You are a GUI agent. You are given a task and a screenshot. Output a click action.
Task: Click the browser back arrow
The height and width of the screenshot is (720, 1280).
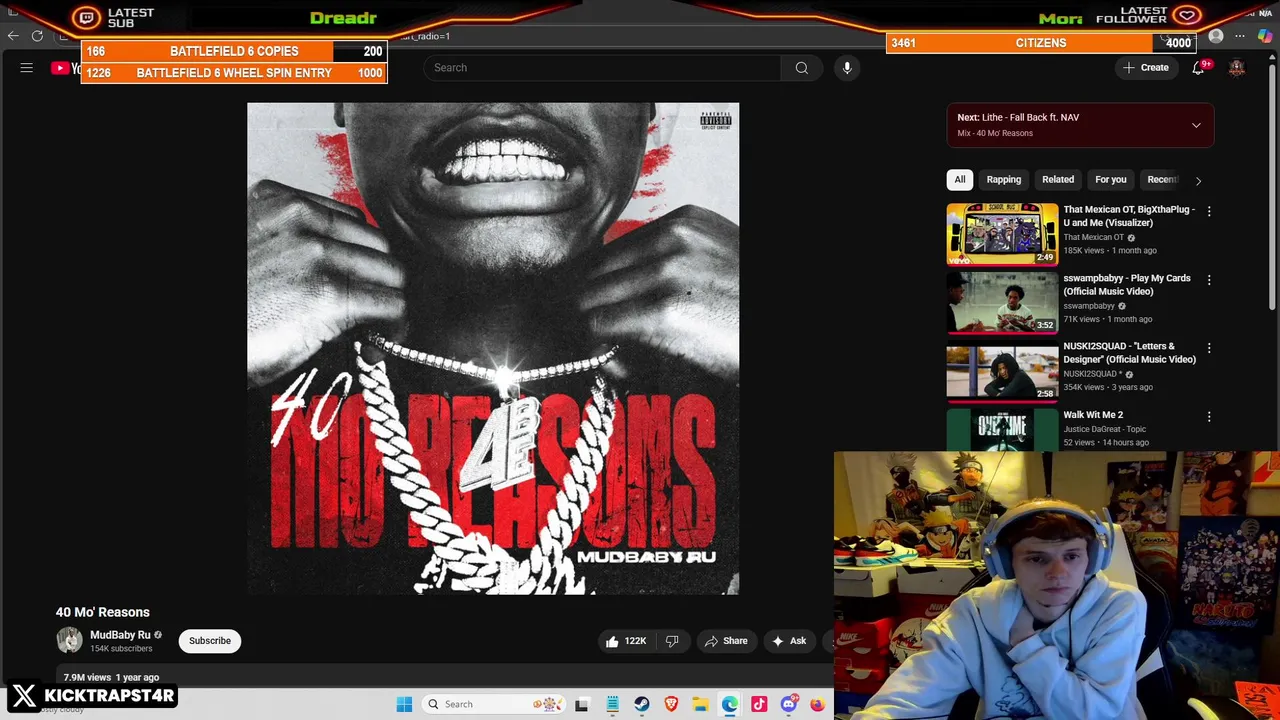pos(13,36)
